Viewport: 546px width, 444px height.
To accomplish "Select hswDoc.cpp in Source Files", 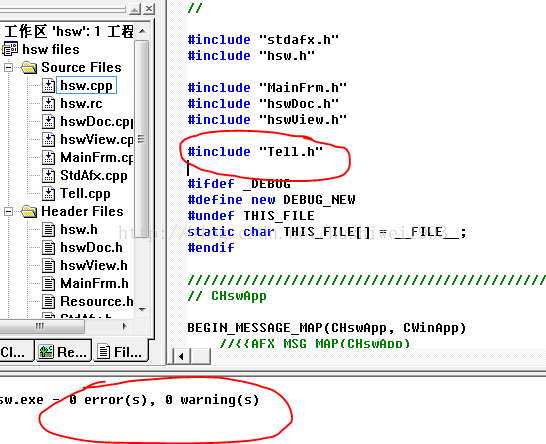I will [x=96, y=121].
